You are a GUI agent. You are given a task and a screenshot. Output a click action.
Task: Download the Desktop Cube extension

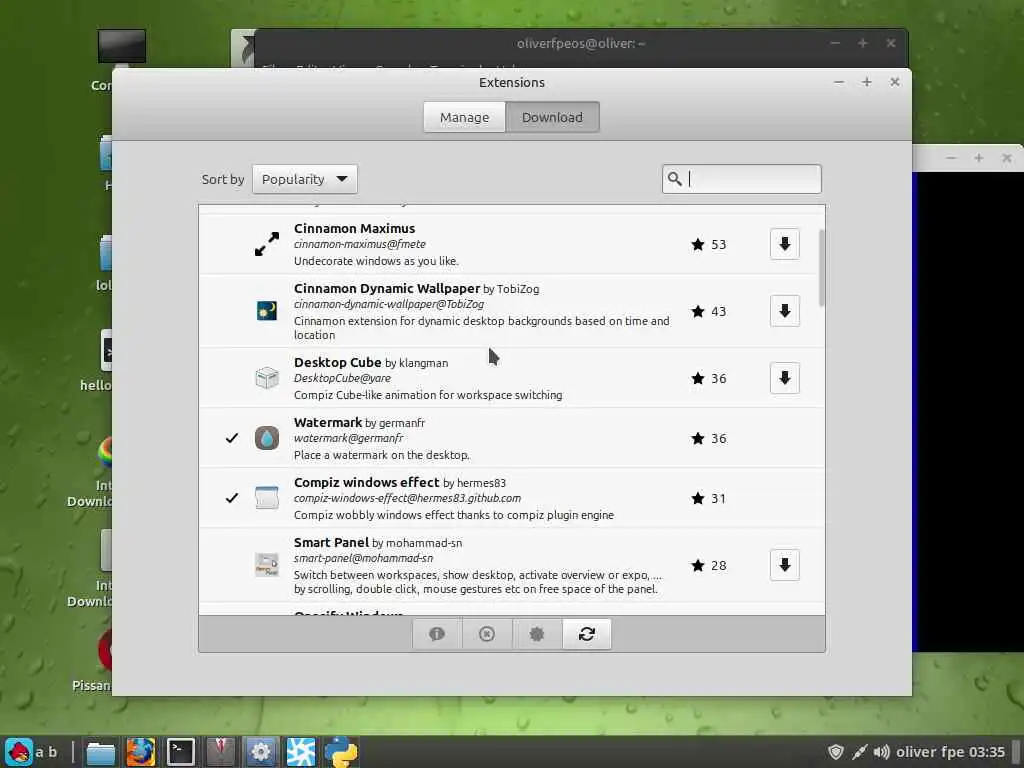tap(784, 378)
